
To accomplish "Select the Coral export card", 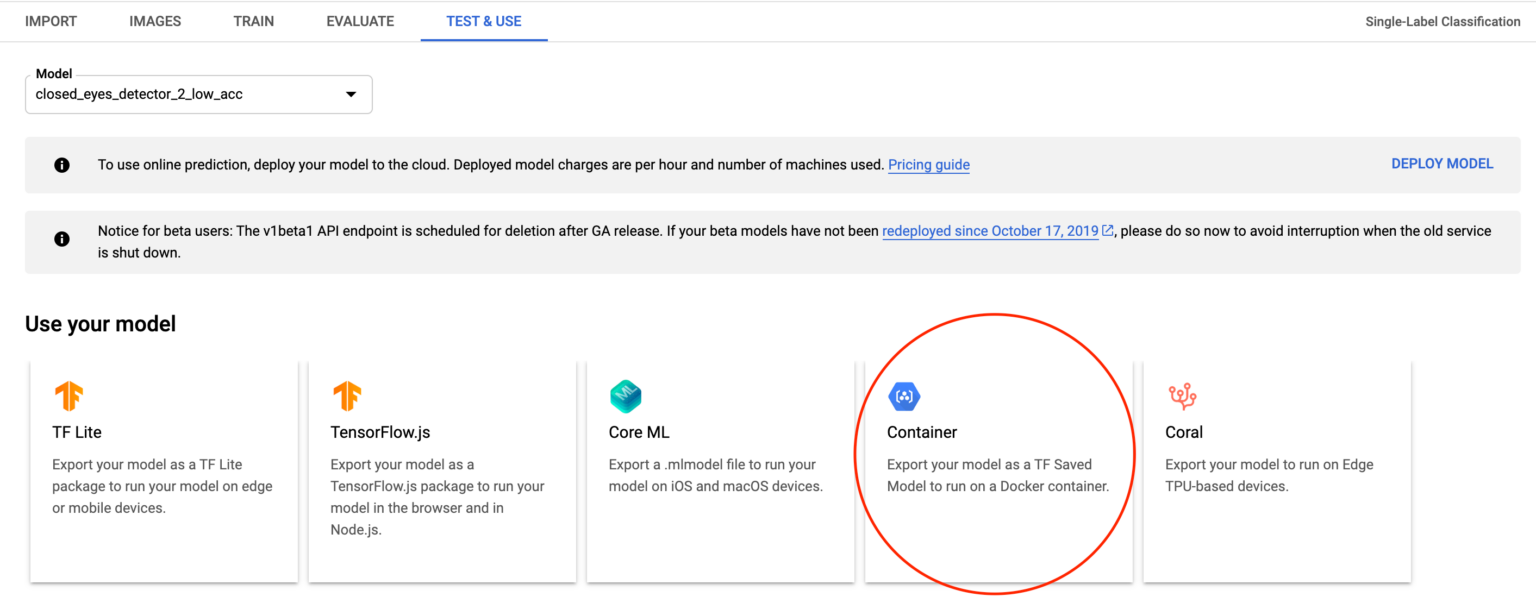I will point(1276,470).
